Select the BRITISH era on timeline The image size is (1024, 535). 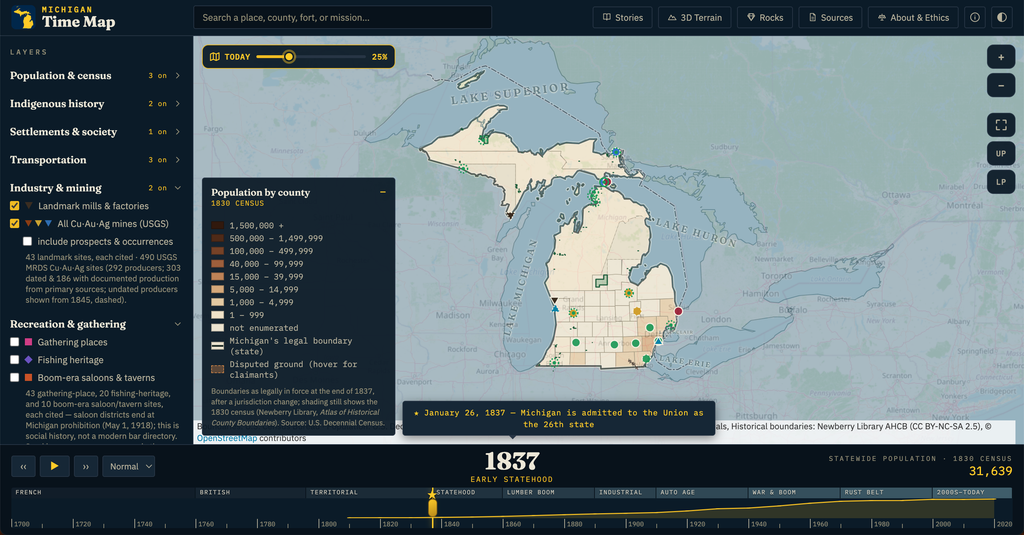251,493
